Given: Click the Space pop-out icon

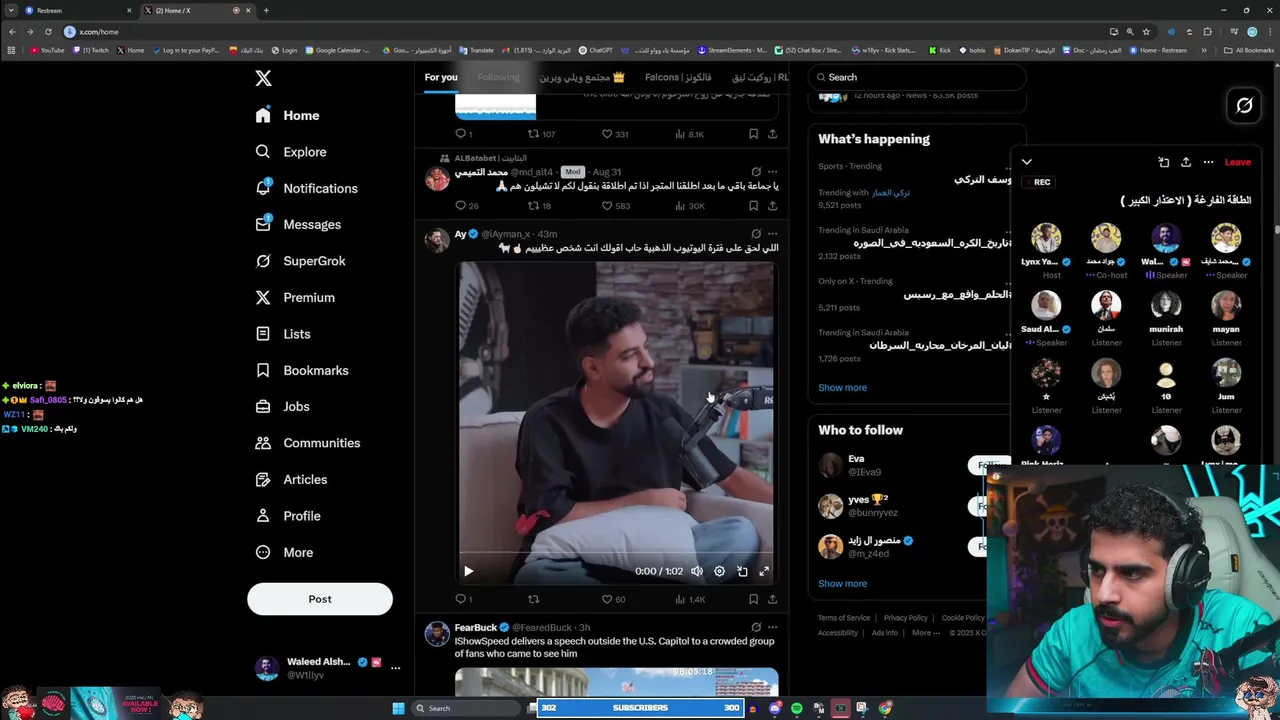Looking at the screenshot, I should click(x=1164, y=162).
